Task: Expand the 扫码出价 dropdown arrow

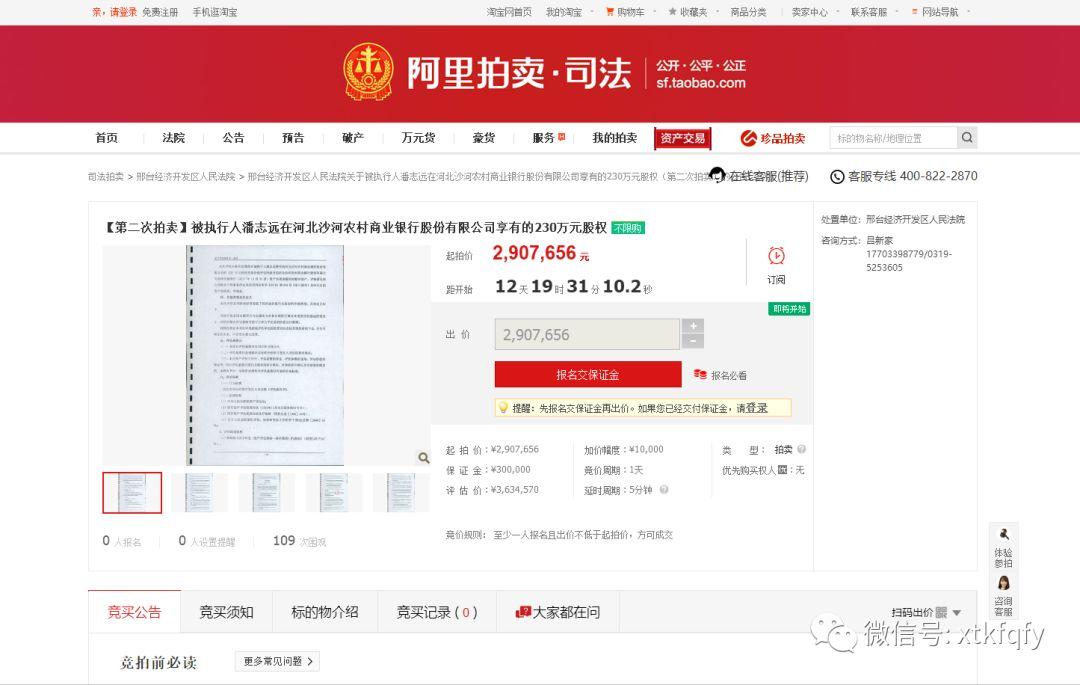Action: coord(957,613)
